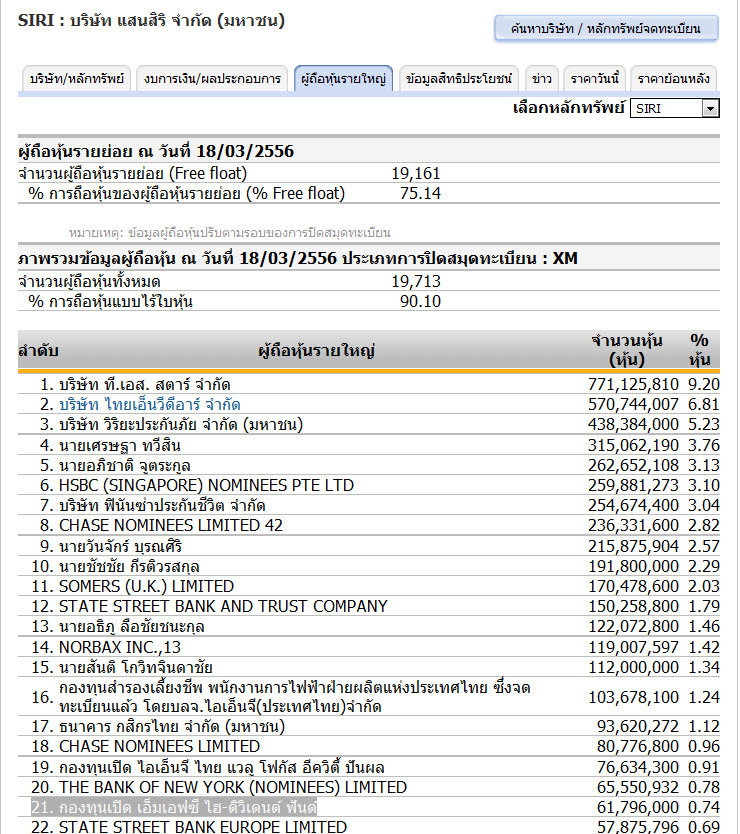The height and width of the screenshot is (834, 740).
Task: Click THE BANK OF NEW YORK (NOMINEES) LIMITED
Action: click(x=233, y=787)
